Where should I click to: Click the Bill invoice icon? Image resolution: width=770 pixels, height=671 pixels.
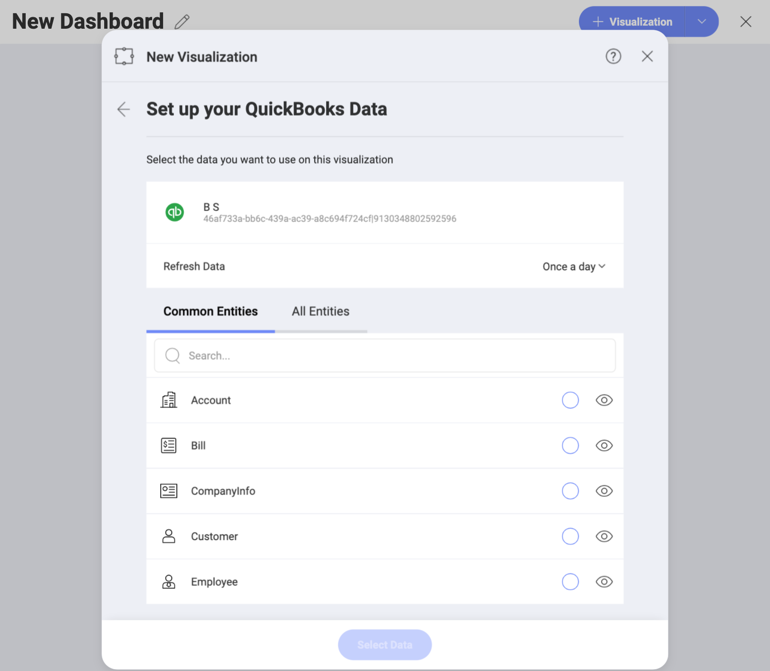point(169,446)
